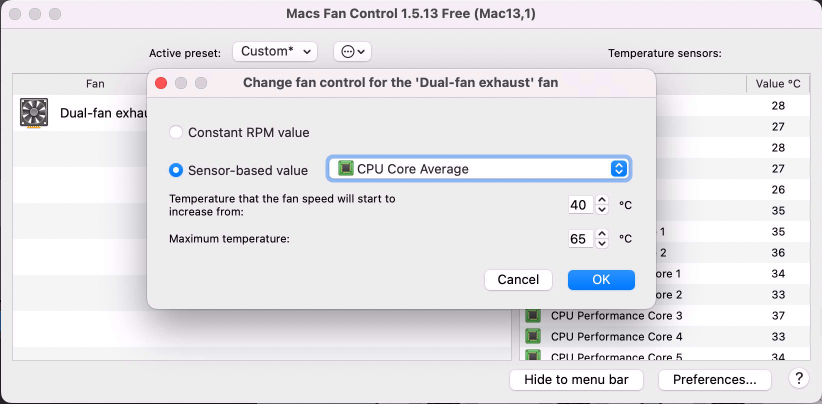822x404 pixels.
Task: Click the Hide to menu bar button
Action: (x=577, y=380)
